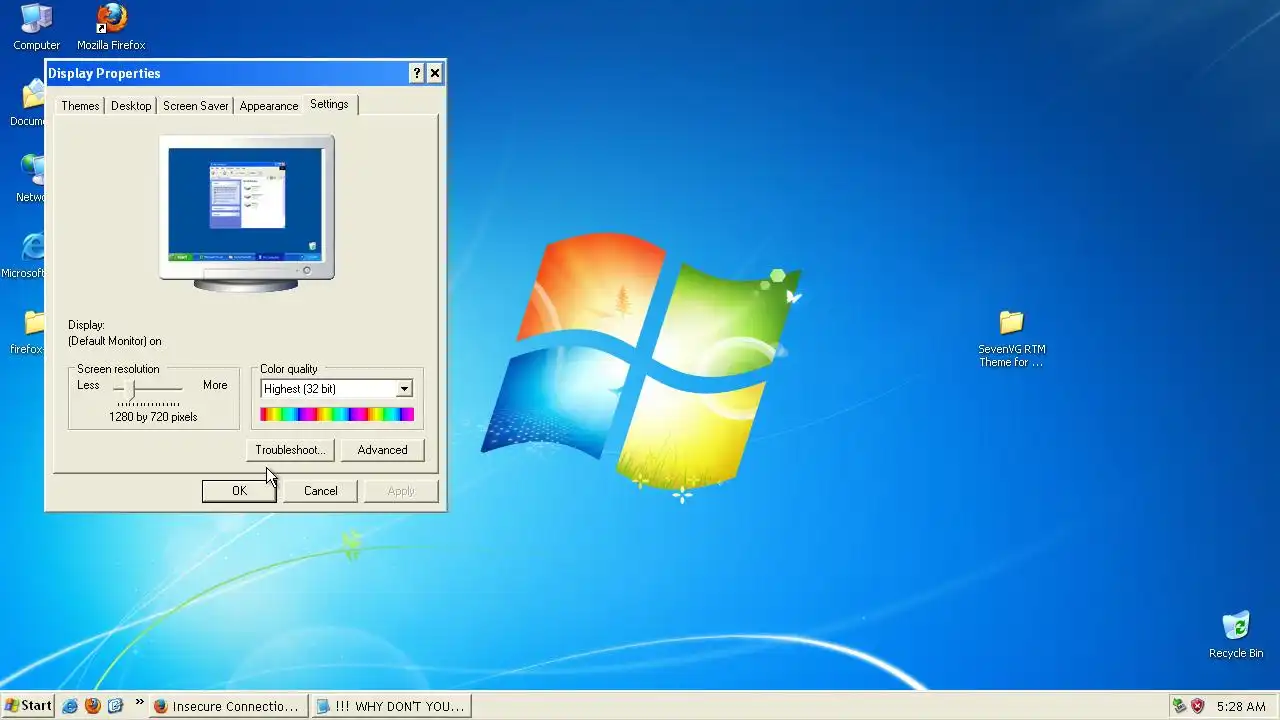
Task: Click the Firefox quick launch icon
Action: (93, 706)
